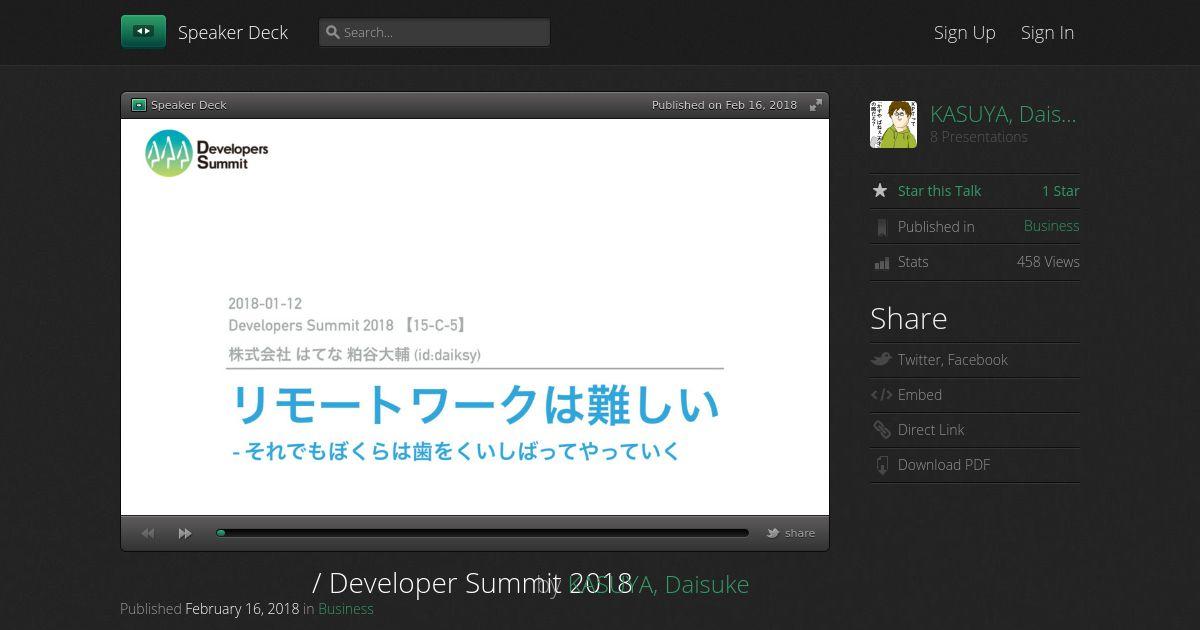This screenshot has width=1200, height=630.
Task: Go to previous slide with rewind button
Action: coord(148,533)
